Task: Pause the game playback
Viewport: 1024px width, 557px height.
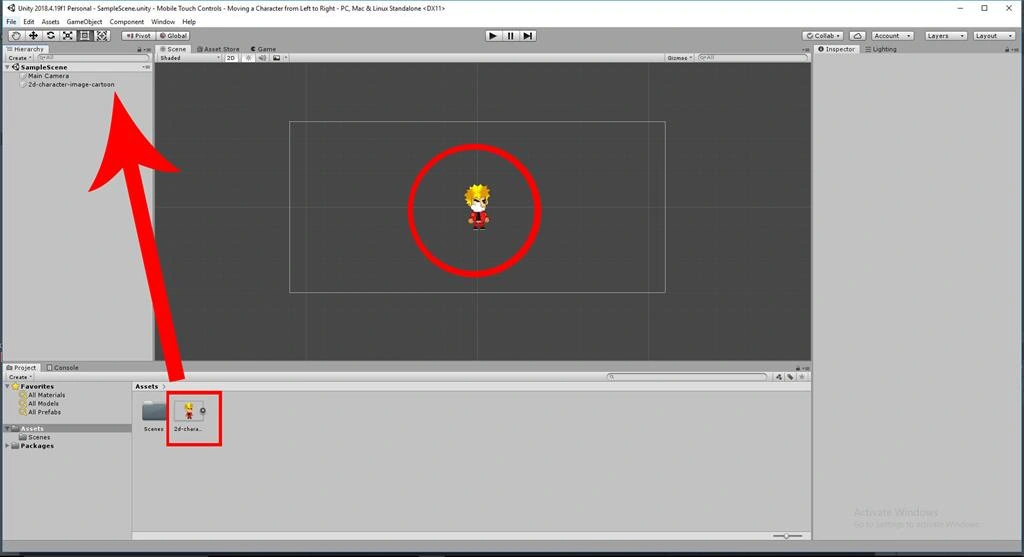Action: tap(511, 36)
